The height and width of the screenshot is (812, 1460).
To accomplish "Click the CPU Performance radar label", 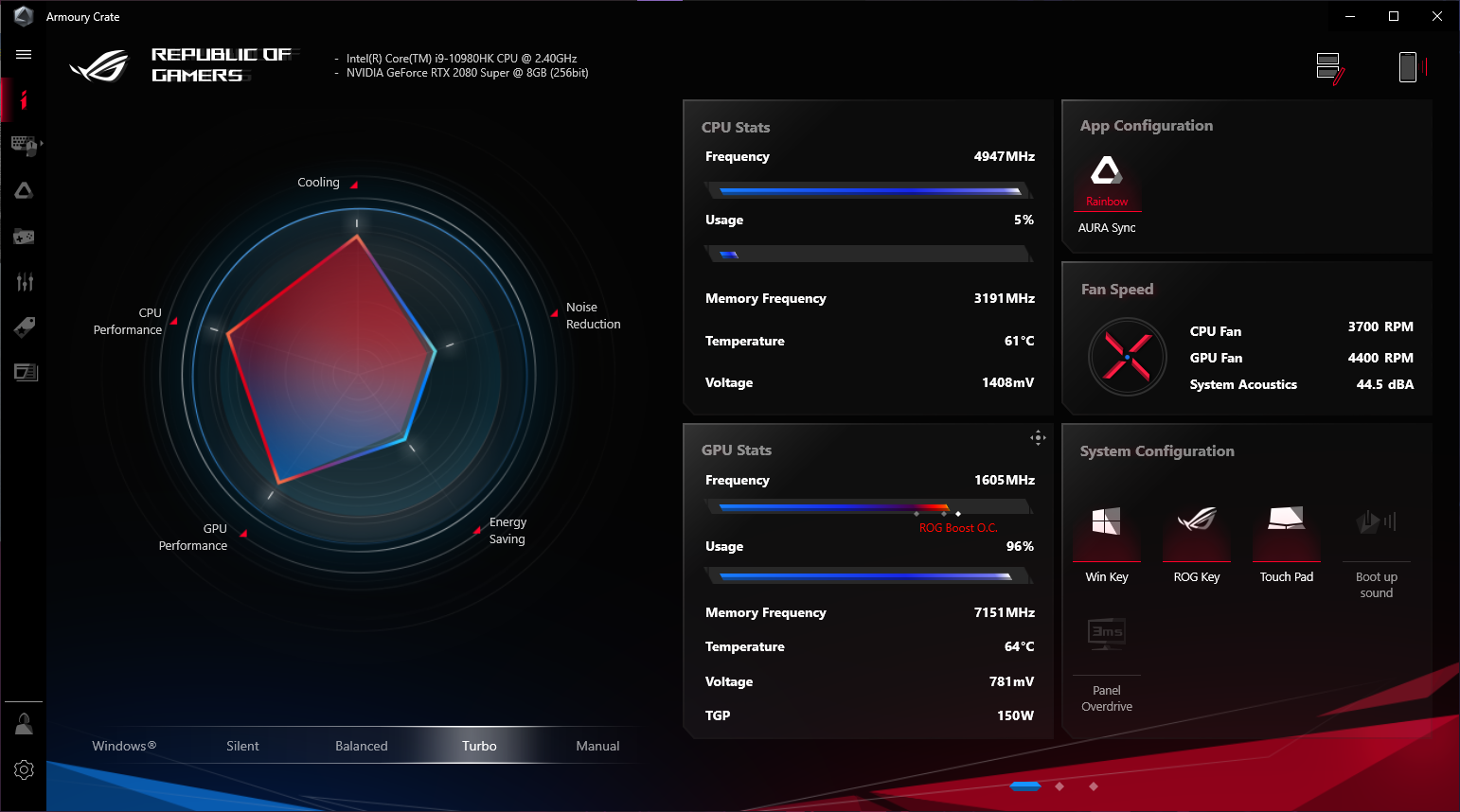I will coord(128,321).
